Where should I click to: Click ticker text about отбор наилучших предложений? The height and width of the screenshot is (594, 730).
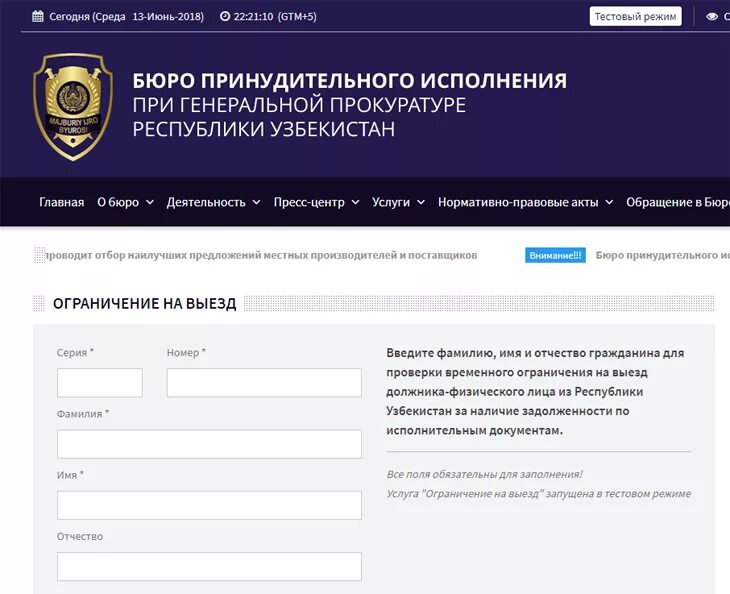click(x=261, y=255)
